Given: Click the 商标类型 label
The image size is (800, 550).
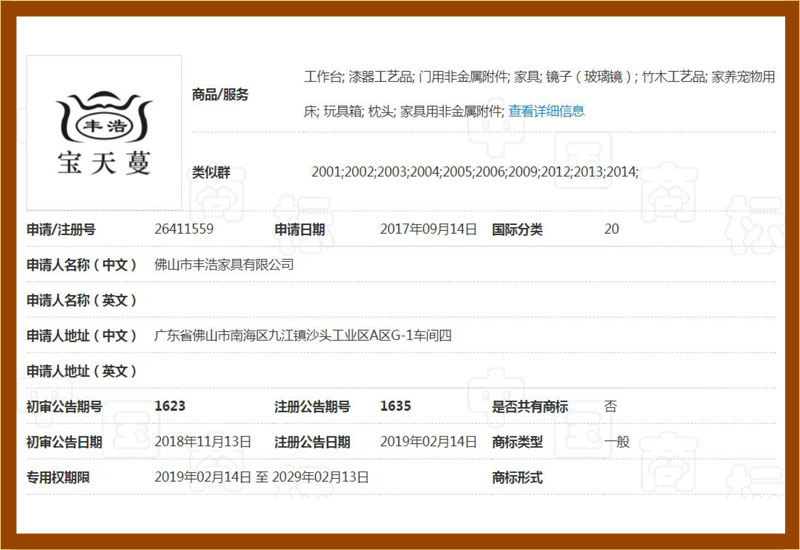Looking at the screenshot, I should coord(517,442).
